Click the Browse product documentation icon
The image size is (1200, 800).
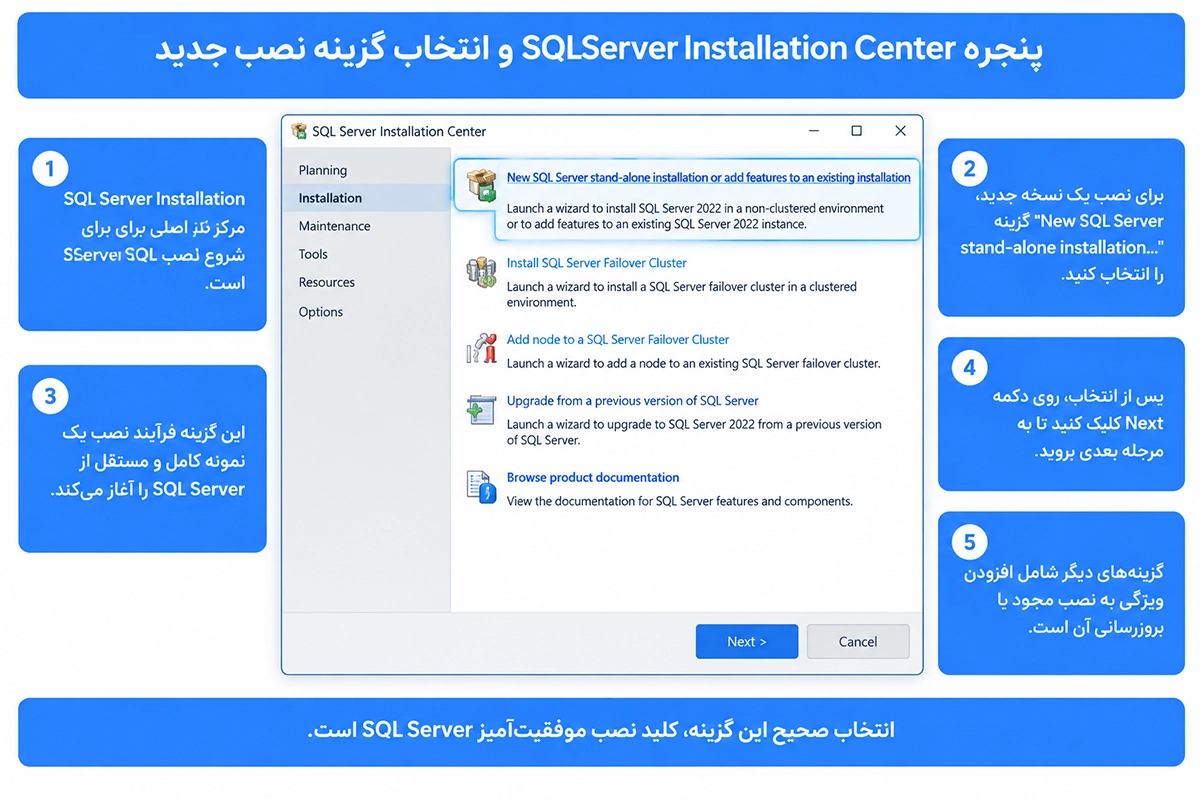point(481,487)
